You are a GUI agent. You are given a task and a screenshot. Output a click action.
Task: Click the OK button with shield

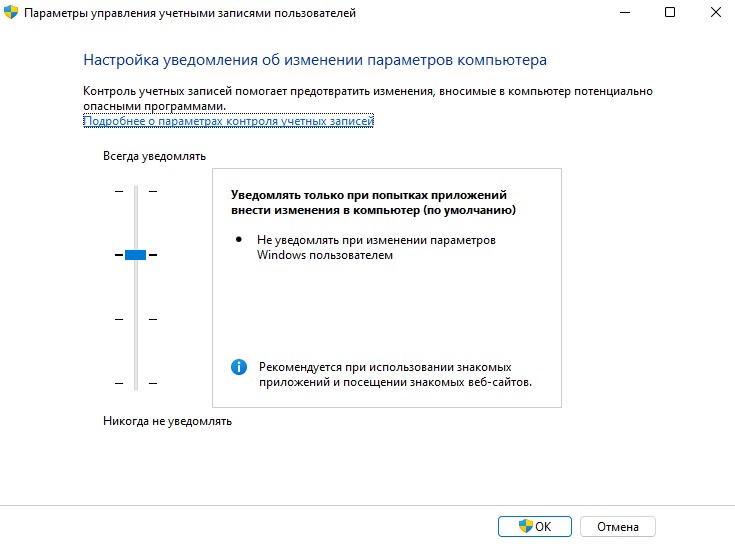coord(534,527)
